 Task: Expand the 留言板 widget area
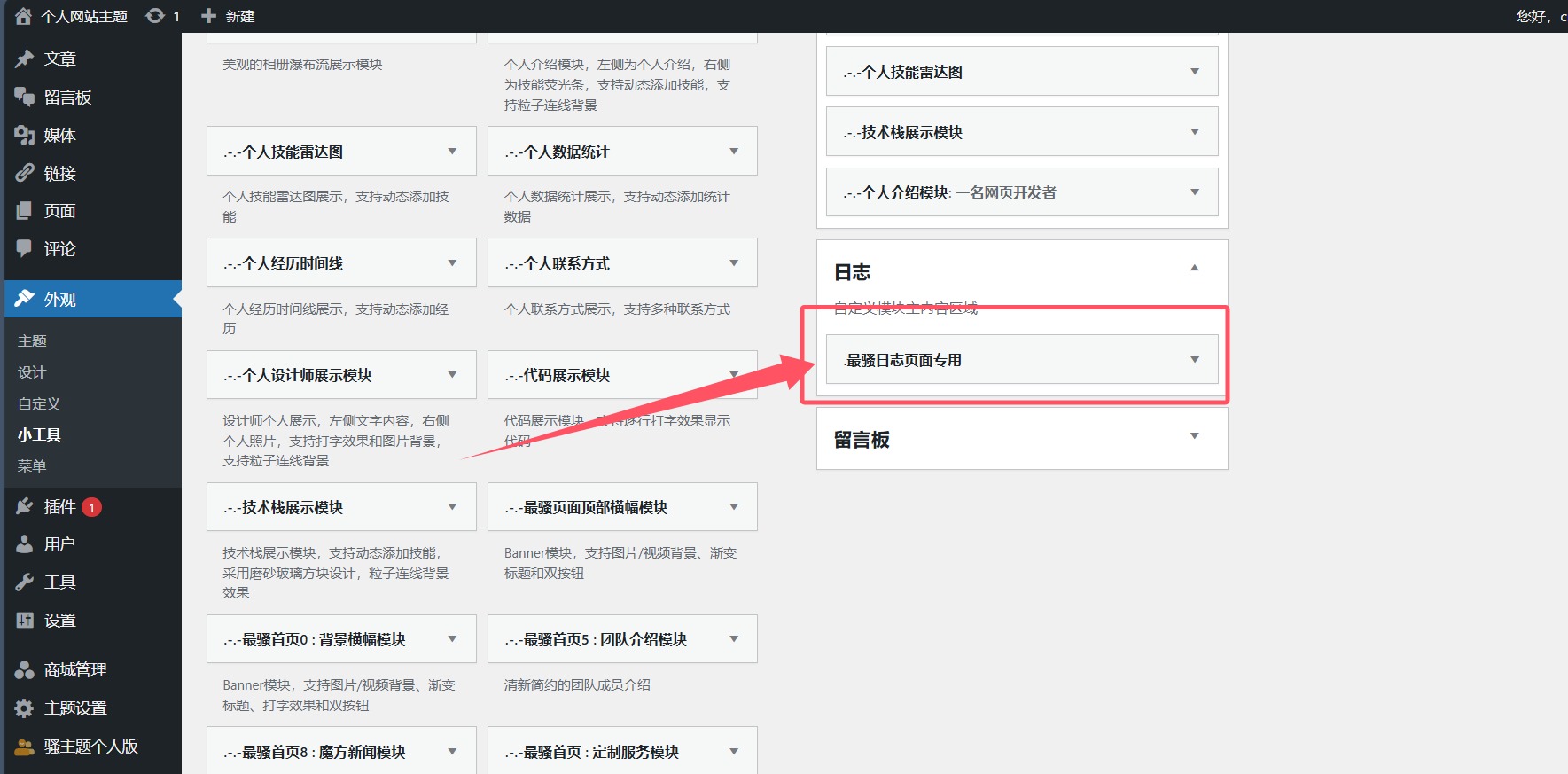[1194, 436]
